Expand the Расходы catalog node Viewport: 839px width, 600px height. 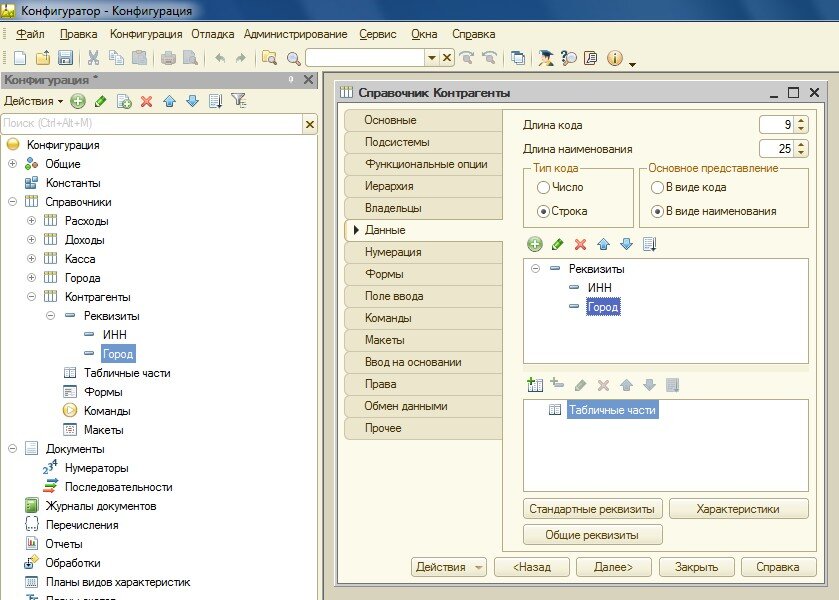32,221
